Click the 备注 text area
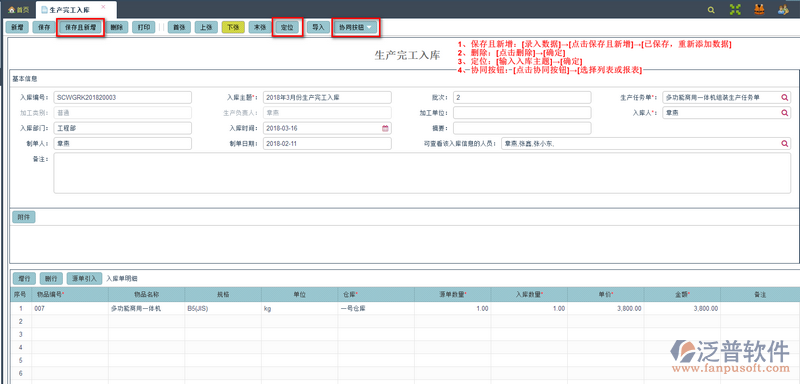The image size is (800, 384). [x=422, y=173]
